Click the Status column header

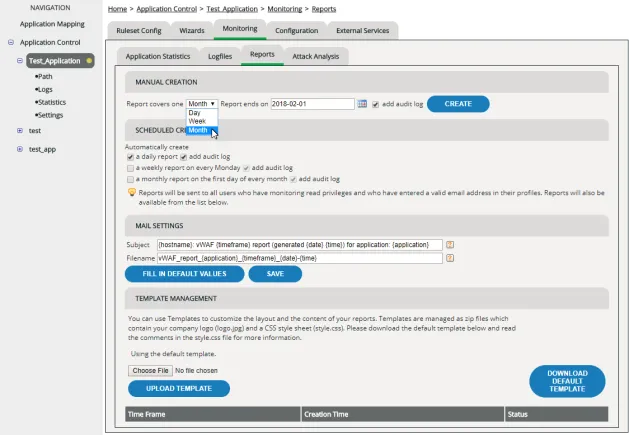556,414
